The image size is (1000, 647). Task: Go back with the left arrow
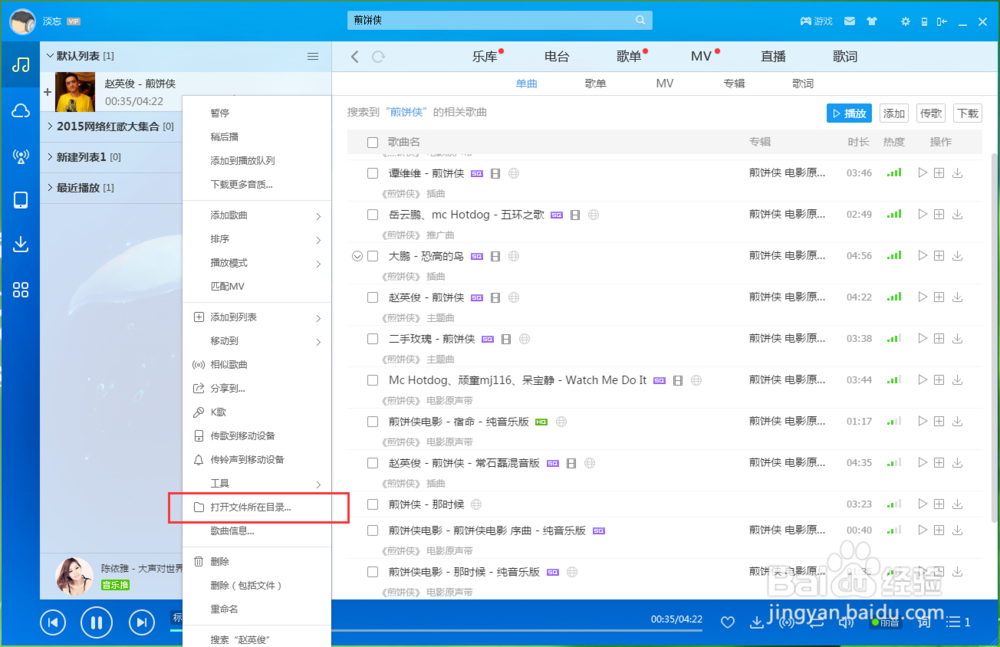tap(355, 57)
